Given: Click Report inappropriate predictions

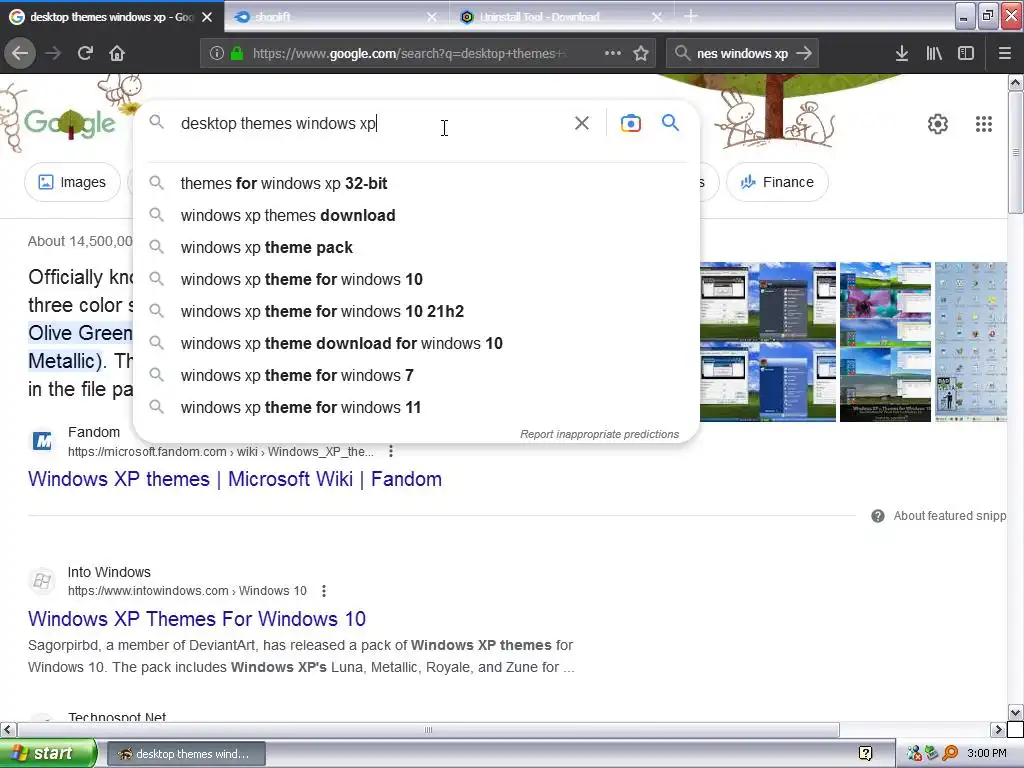Looking at the screenshot, I should 600,434.
